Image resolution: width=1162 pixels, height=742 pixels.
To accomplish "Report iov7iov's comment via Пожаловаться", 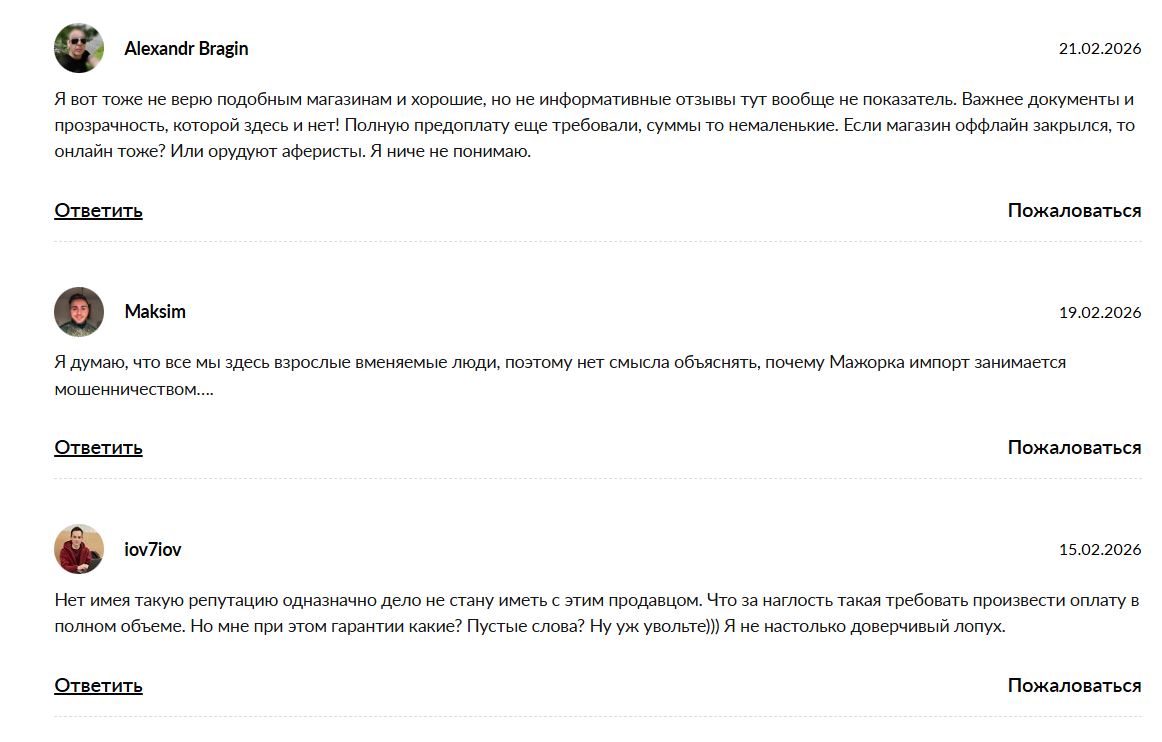I will coord(1074,686).
